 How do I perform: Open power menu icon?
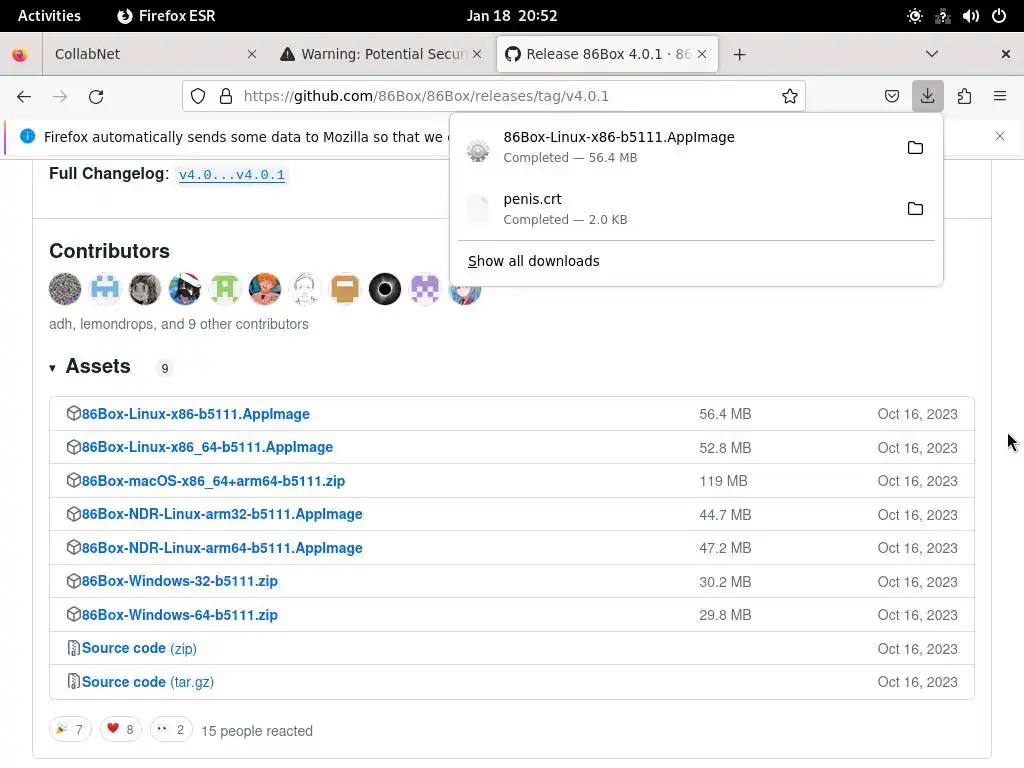click(x=999, y=16)
